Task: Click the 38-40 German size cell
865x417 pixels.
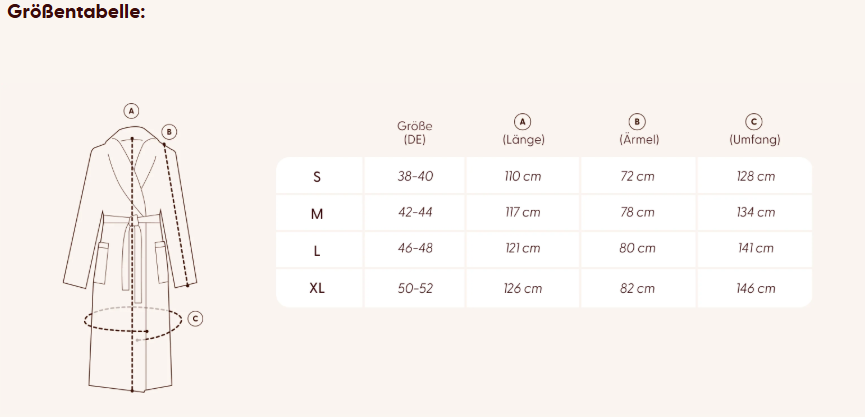Action: 415,177
